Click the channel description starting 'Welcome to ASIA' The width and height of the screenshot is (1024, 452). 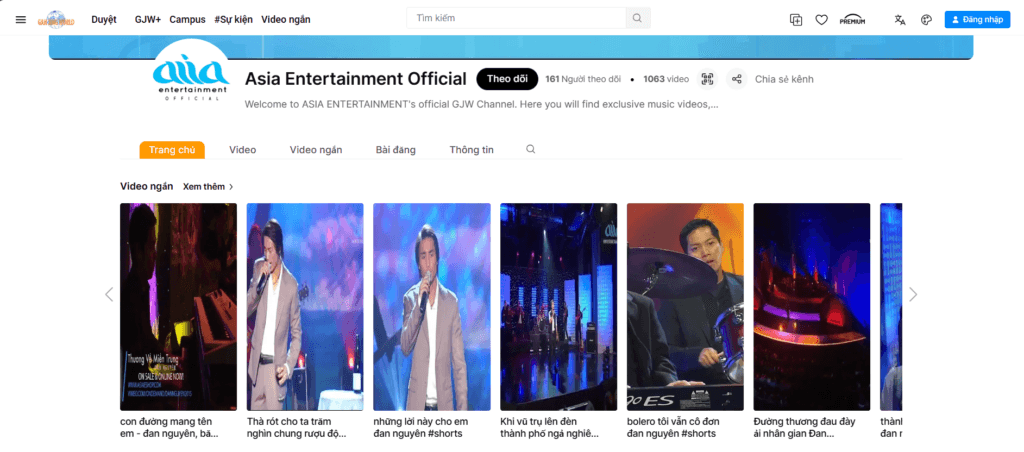click(482, 104)
